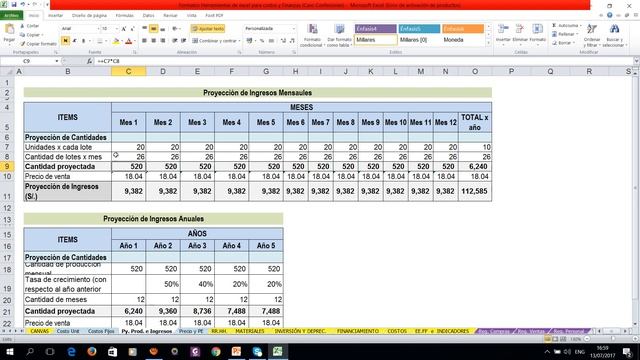
Task: Select column C header
Action: 128,71
